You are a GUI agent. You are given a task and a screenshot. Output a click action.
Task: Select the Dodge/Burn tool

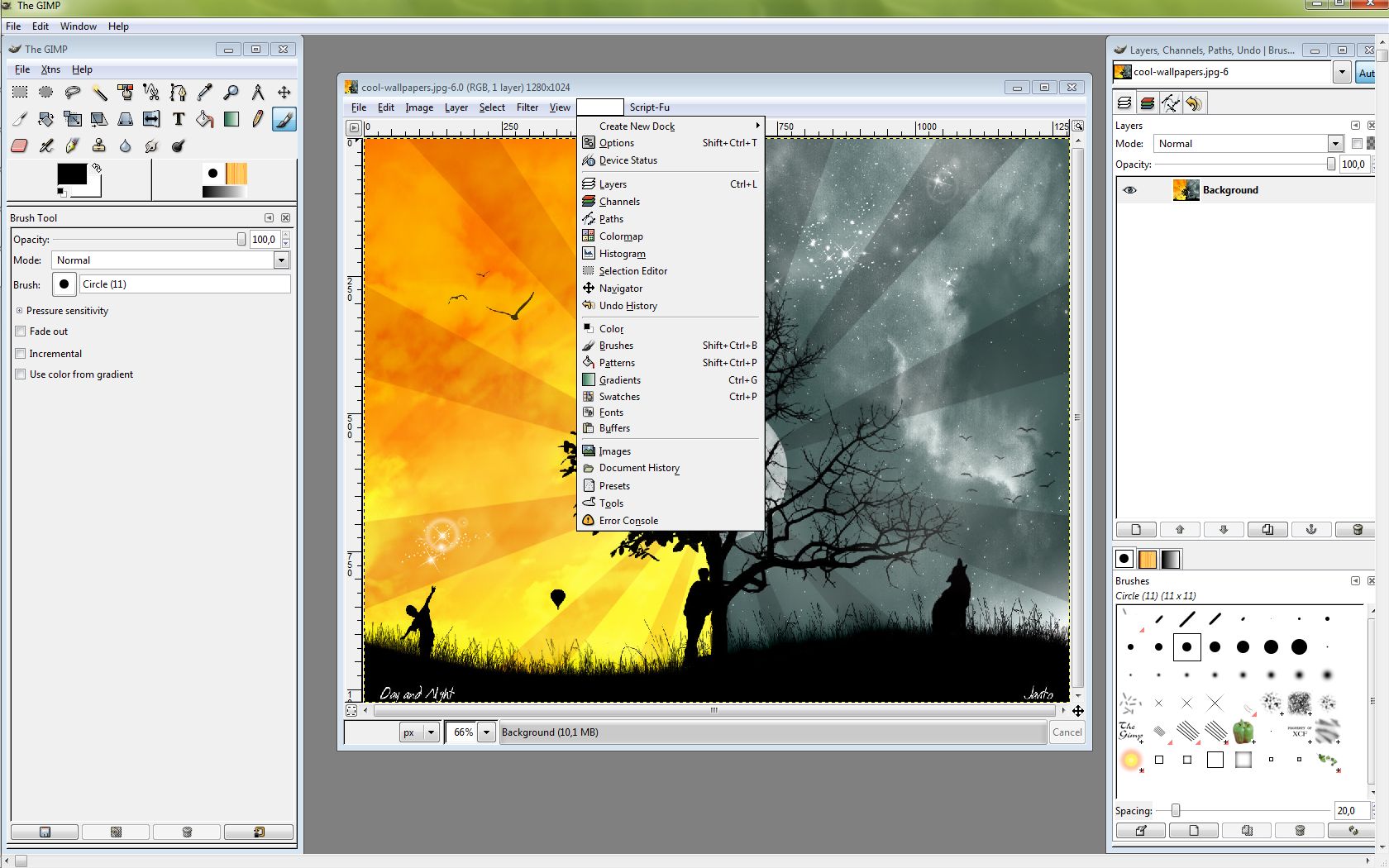[x=178, y=145]
